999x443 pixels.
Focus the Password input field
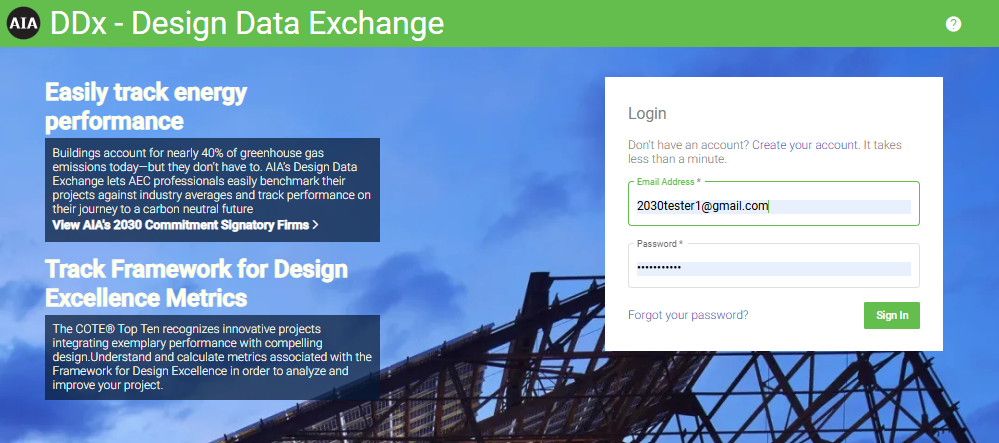774,265
